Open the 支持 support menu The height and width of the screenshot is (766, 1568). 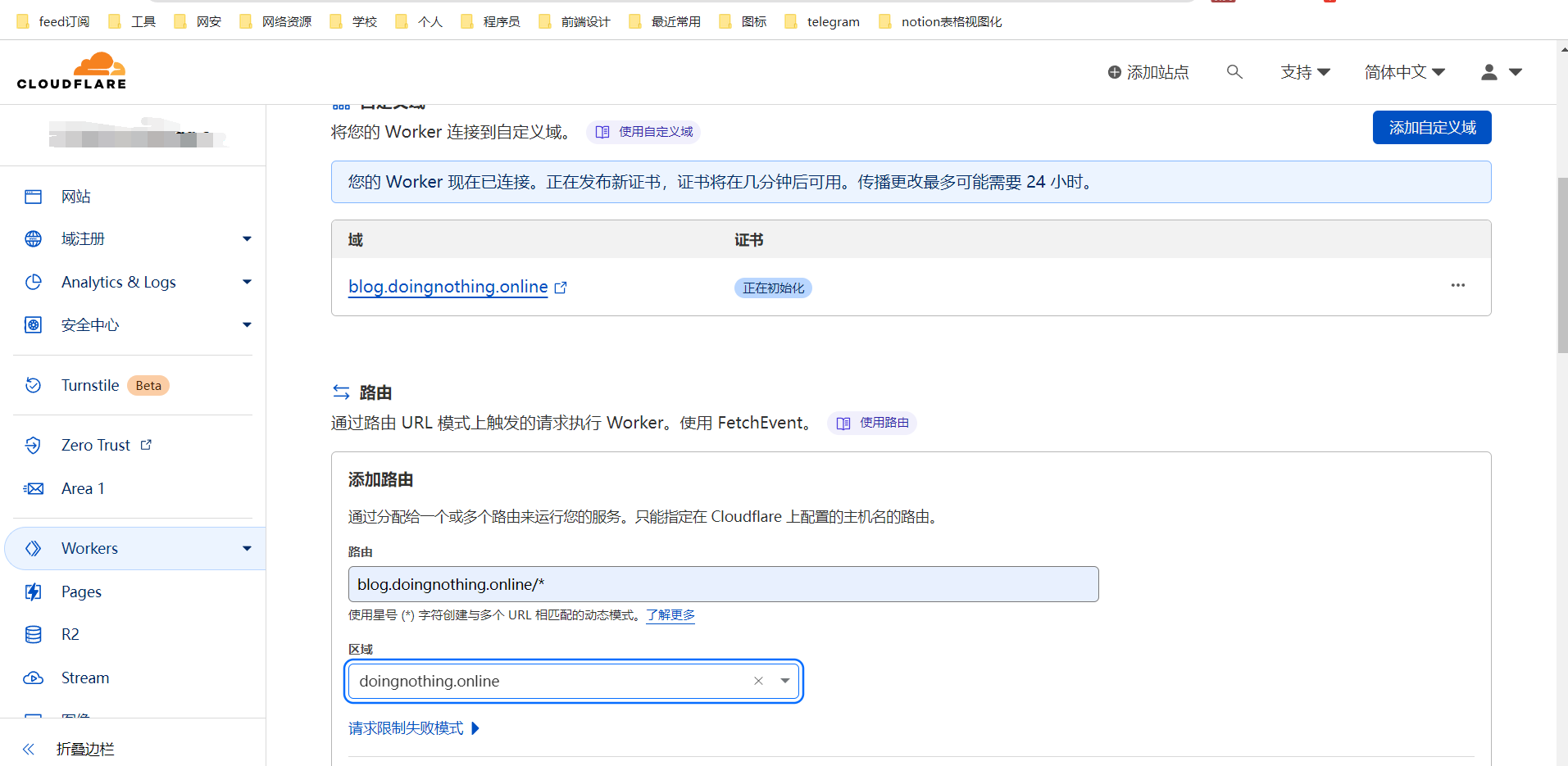(x=1305, y=72)
